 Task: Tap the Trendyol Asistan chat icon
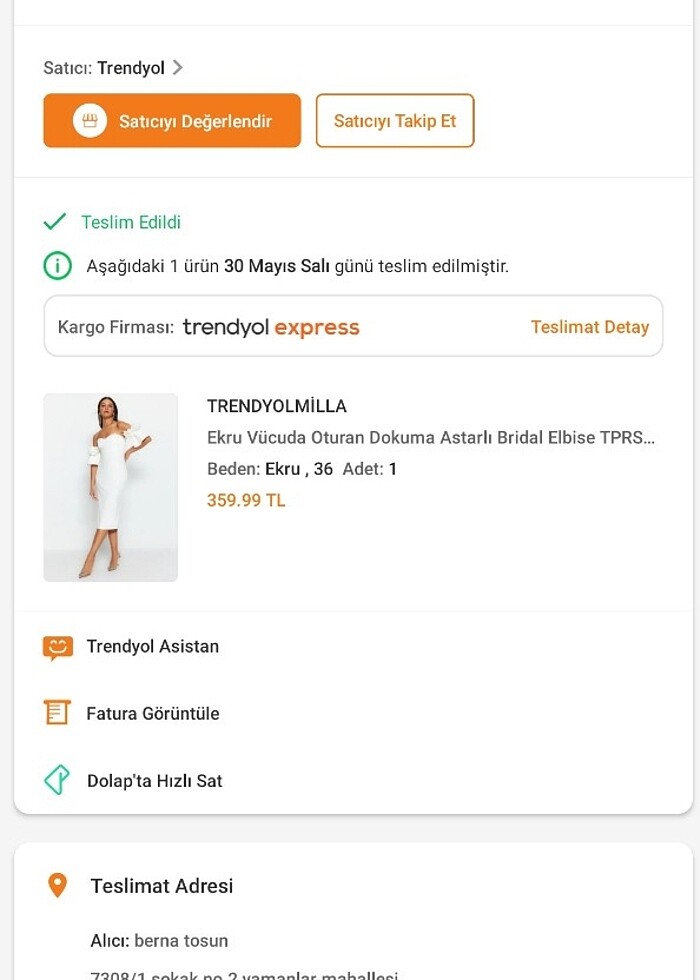(x=58, y=647)
